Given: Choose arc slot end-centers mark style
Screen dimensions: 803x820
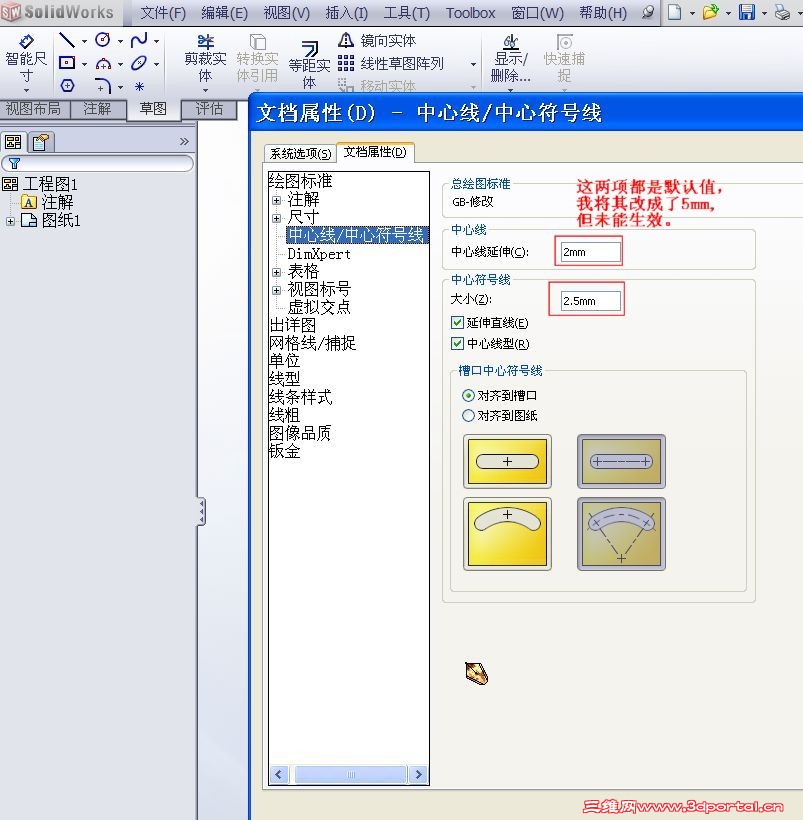Looking at the screenshot, I should [621, 533].
